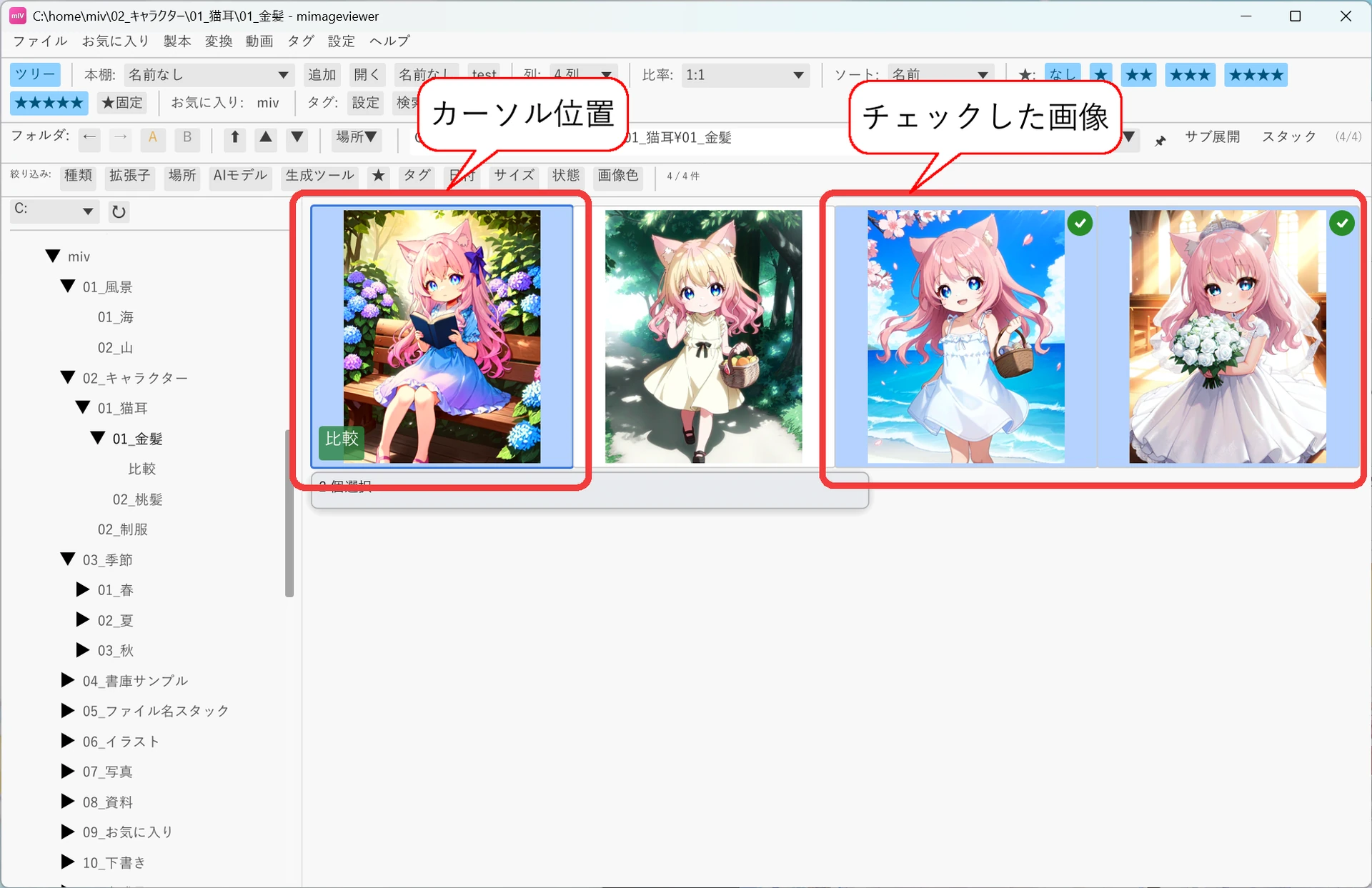Toggle the four-star filter

pos(1256,74)
